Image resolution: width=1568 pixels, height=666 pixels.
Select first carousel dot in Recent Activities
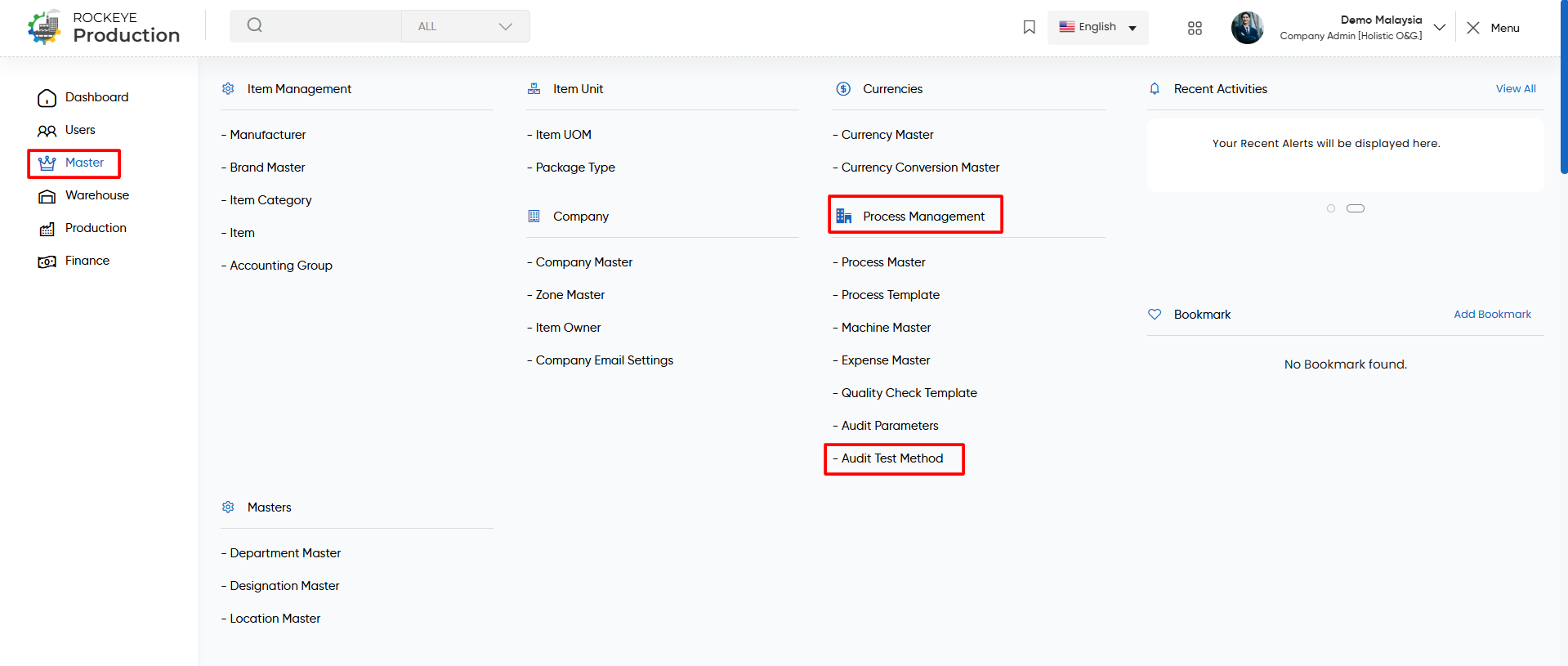coord(1331,208)
